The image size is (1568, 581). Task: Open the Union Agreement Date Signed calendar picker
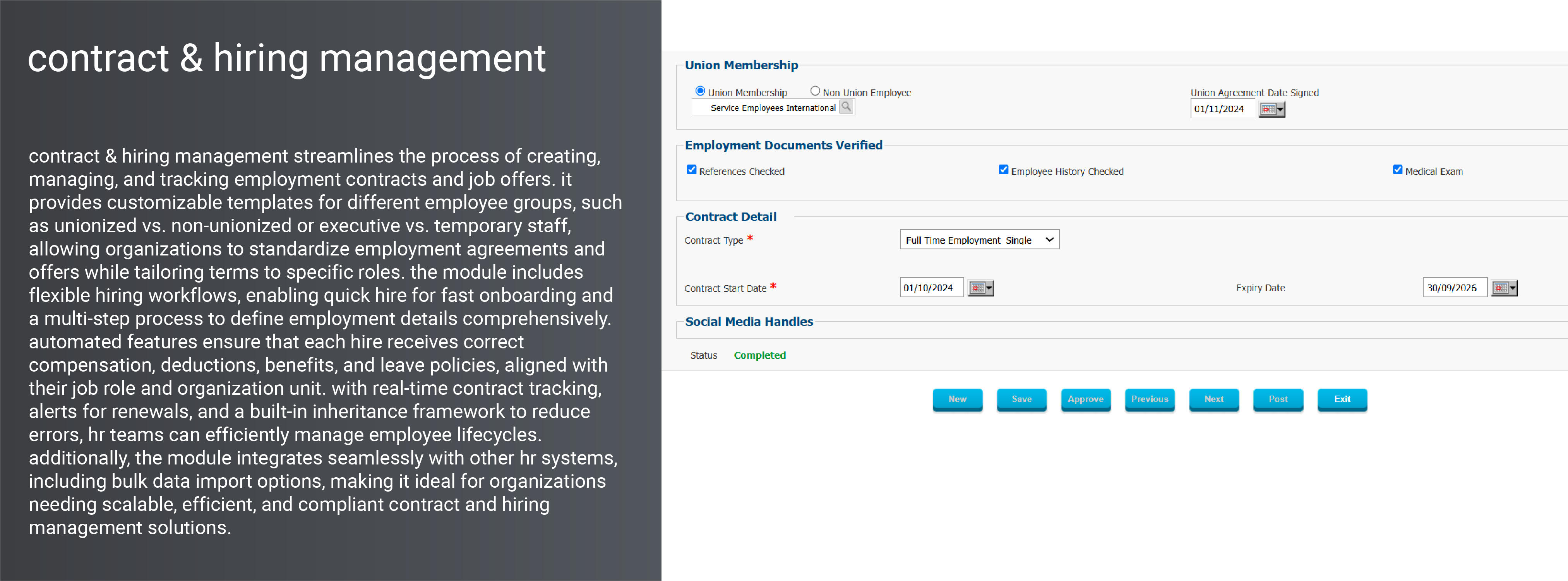click(x=1272, y=109)
